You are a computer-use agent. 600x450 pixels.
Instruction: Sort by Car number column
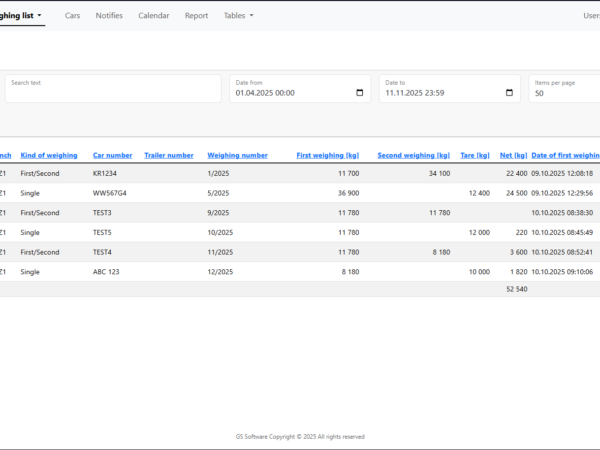point(112,155)
